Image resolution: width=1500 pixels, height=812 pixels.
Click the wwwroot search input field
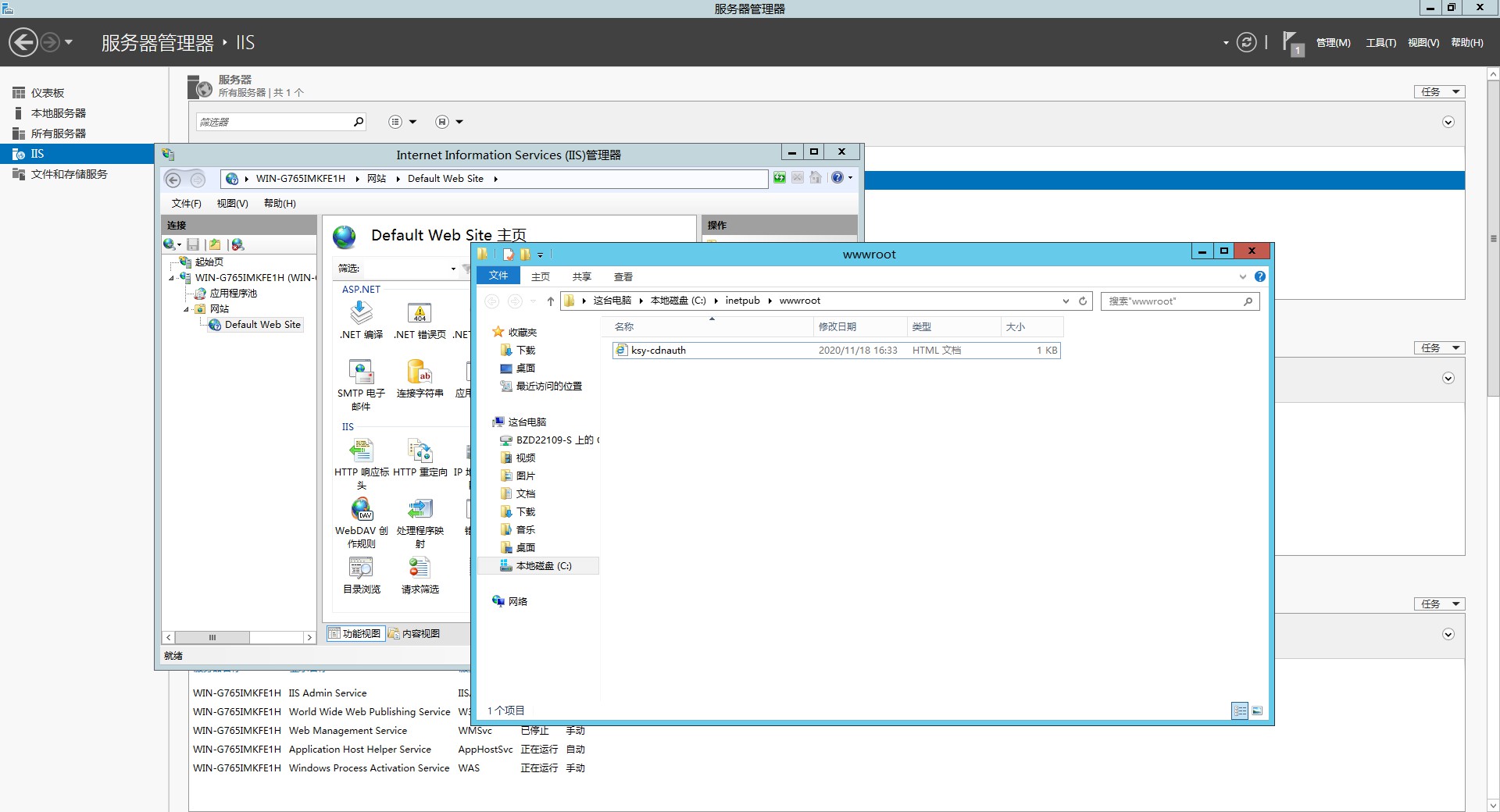[1172, 301]
